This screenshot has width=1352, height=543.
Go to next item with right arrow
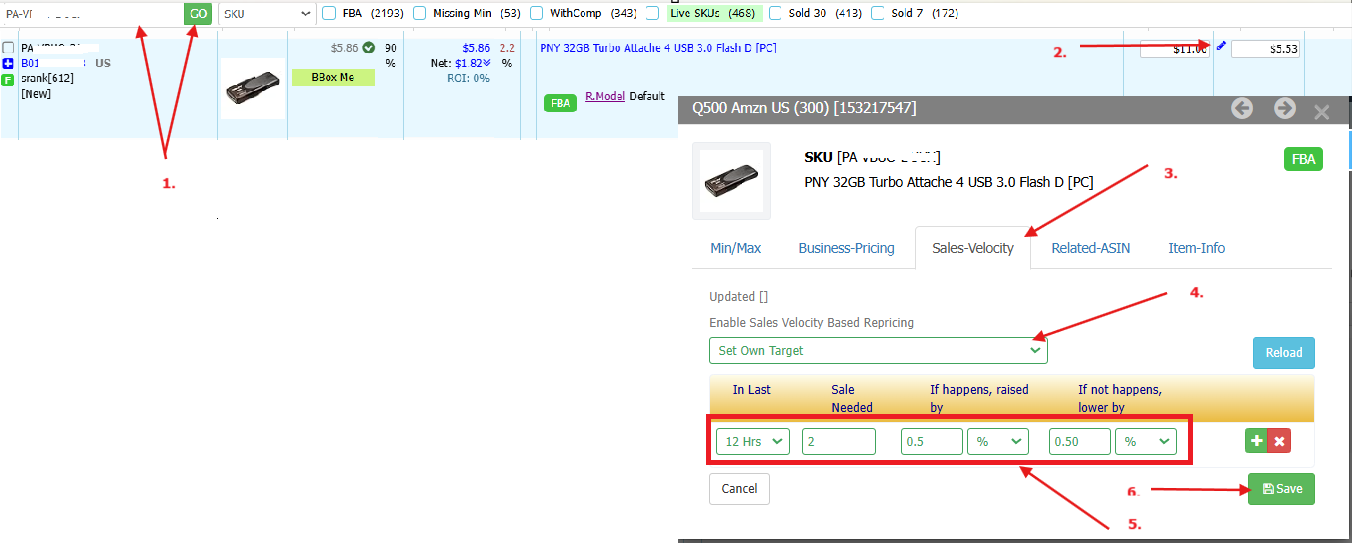point(1285,109)
